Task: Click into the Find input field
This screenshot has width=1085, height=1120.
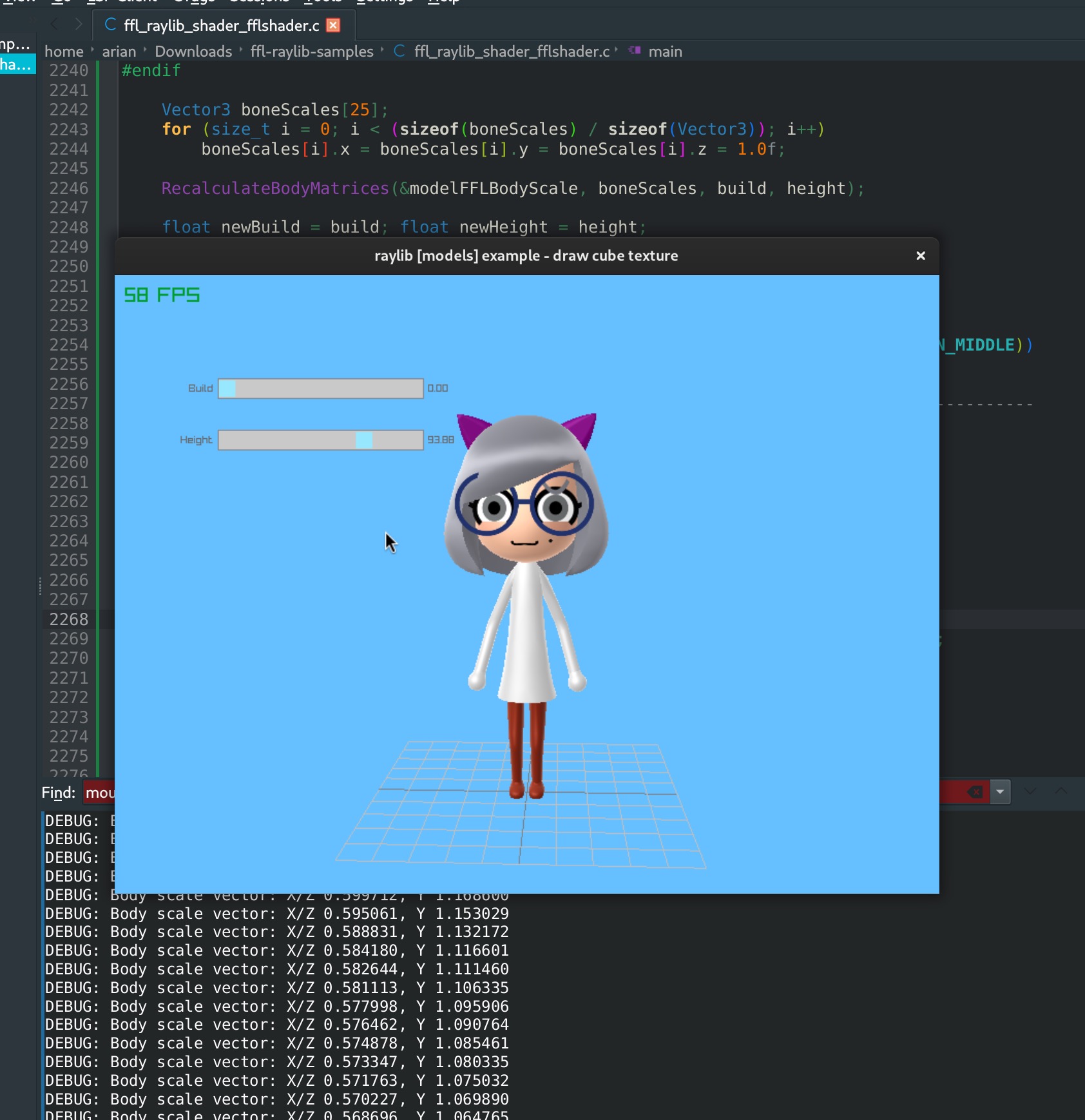Action: [100, 793]
